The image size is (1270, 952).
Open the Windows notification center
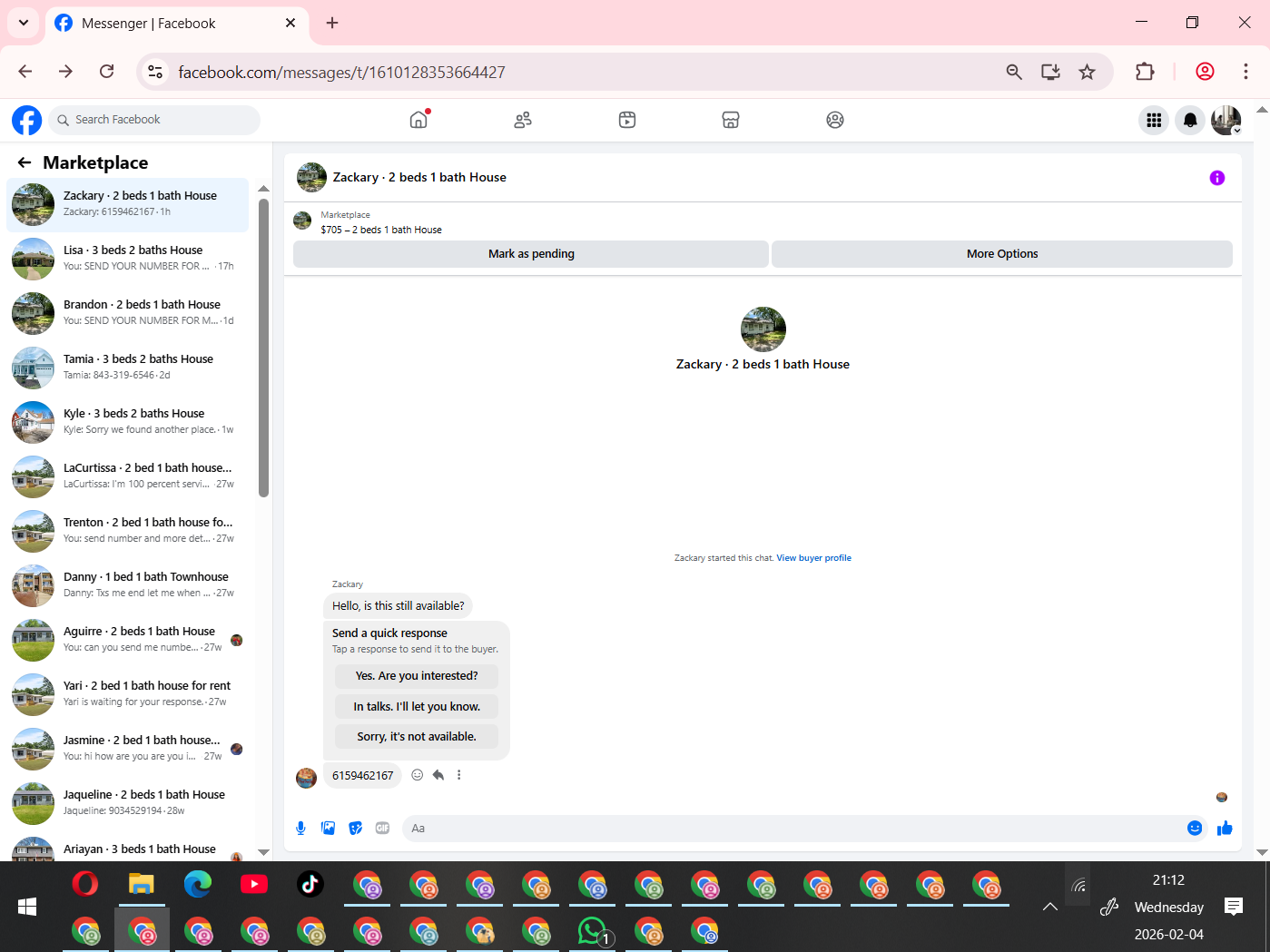(x=1233, y=907)
